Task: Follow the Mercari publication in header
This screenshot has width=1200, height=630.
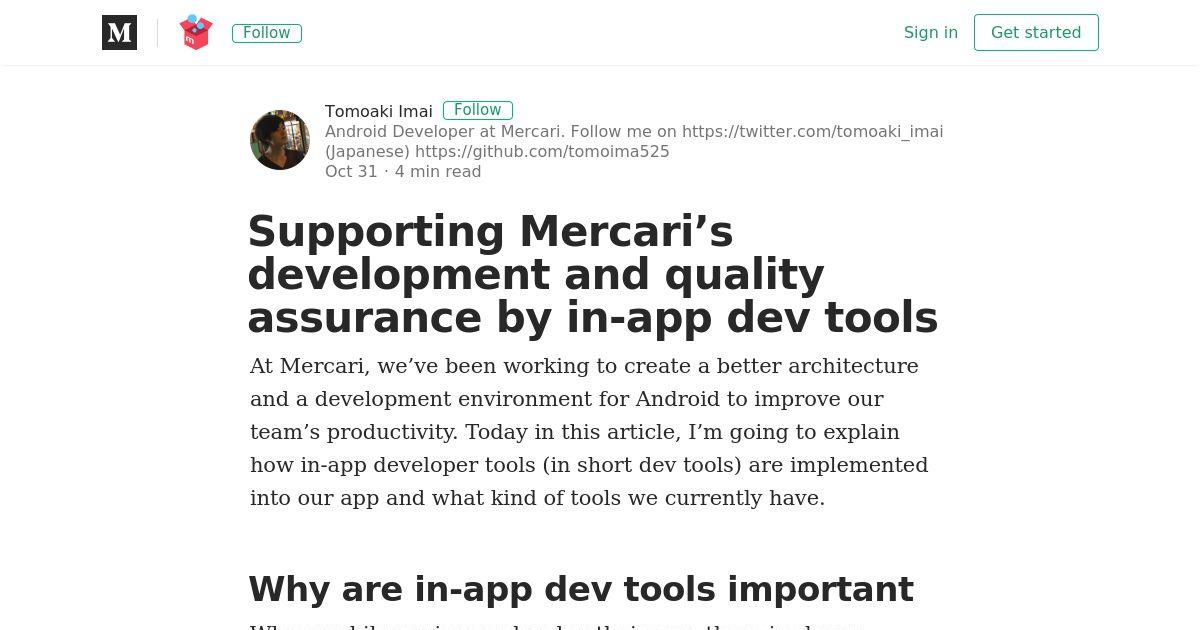Action: tap(267, 33)
